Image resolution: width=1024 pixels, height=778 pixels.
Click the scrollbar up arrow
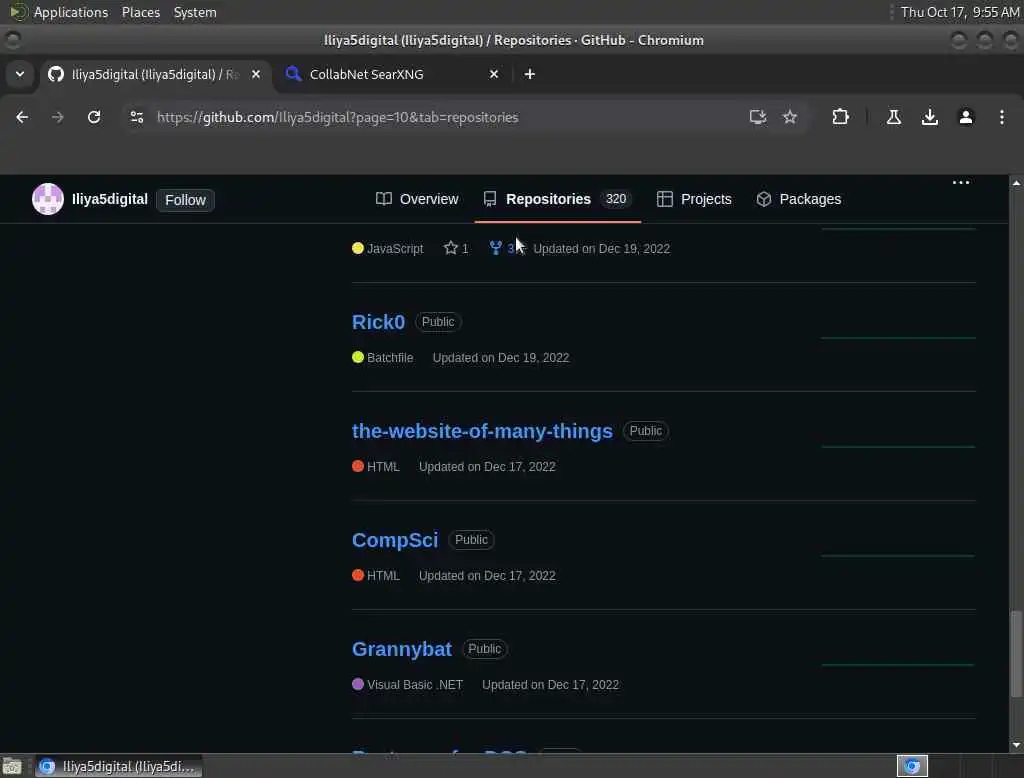(1016, 183)
